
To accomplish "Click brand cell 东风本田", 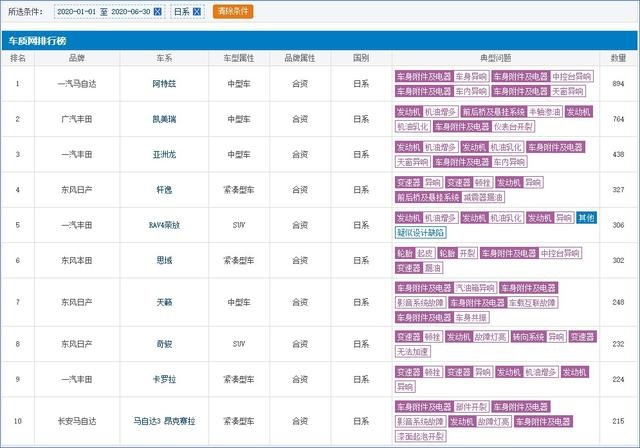I will point(77,260).
